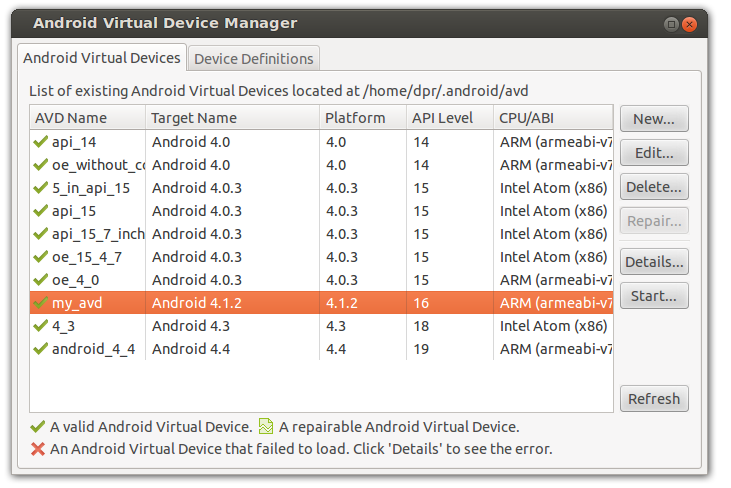This screenshot has height=488, width=731.
Task: Create a new AVD with New... button
Action: click(x=654, y=119)
